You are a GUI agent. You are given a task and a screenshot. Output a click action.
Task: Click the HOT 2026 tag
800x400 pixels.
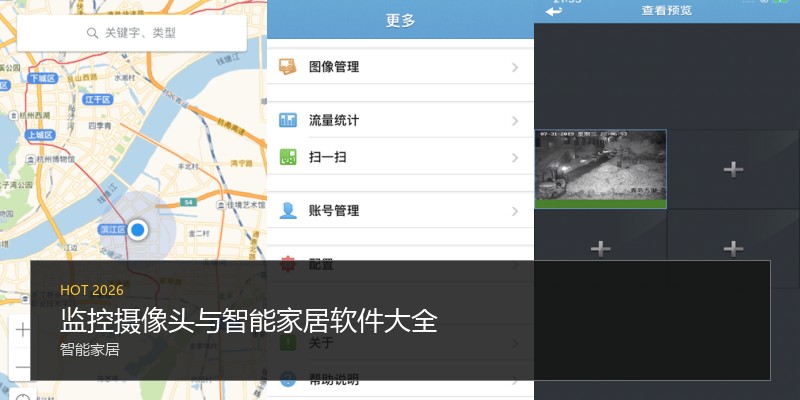click(92, 290)
